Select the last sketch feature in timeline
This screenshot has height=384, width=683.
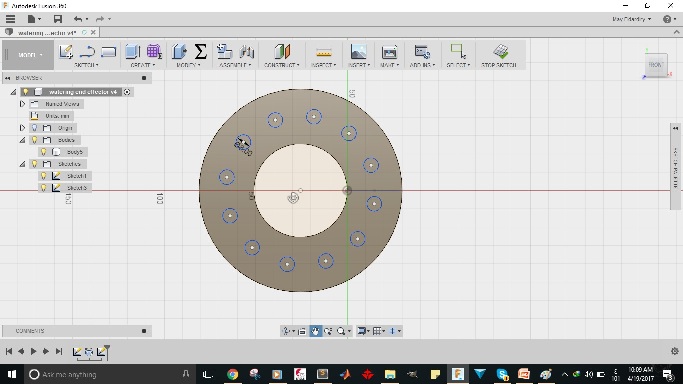point(102,351)
